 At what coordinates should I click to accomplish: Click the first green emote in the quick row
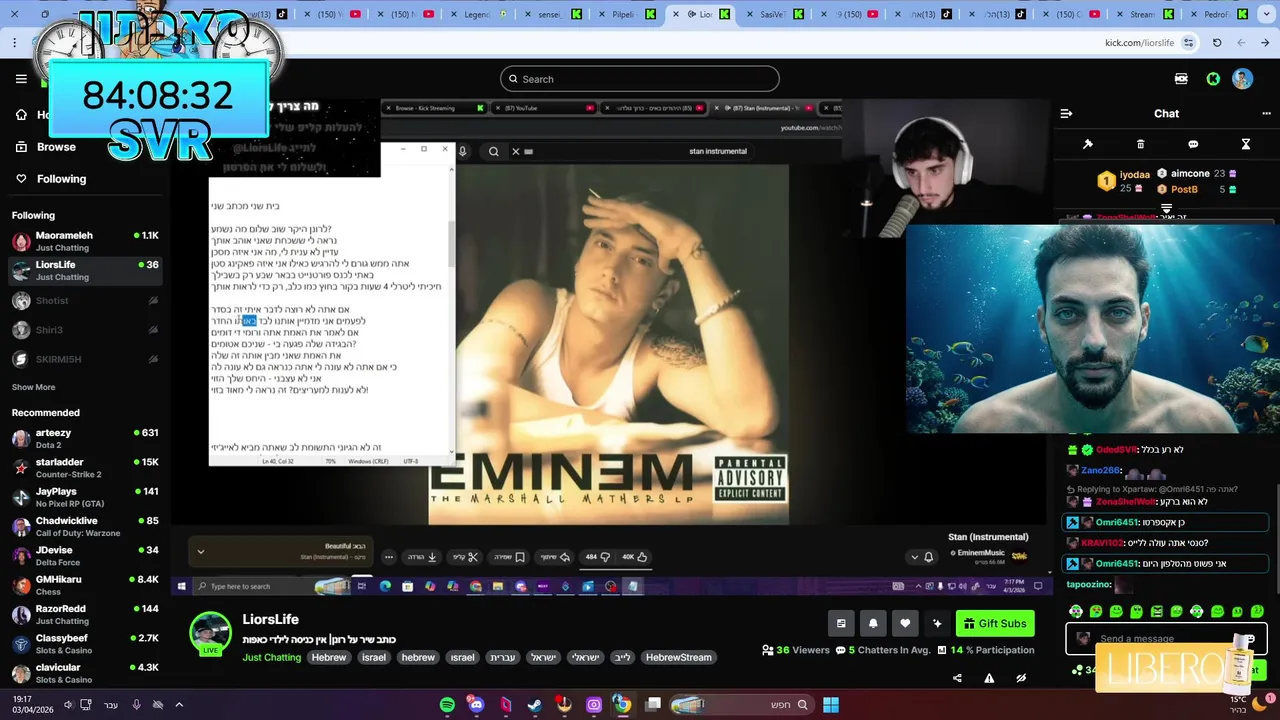[x=1076, y=611]
